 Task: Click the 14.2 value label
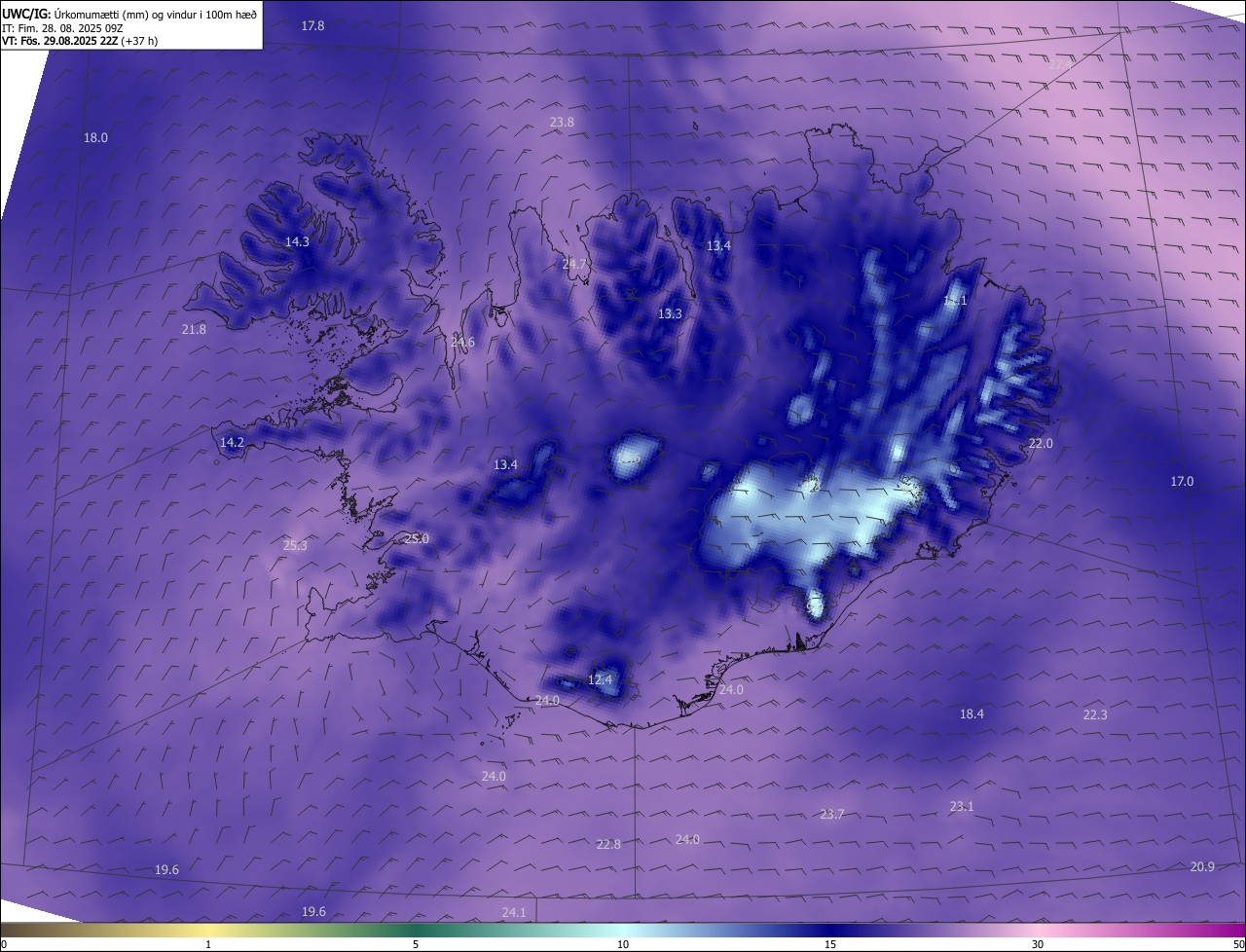pyautogui.click(x=232, y=443)
